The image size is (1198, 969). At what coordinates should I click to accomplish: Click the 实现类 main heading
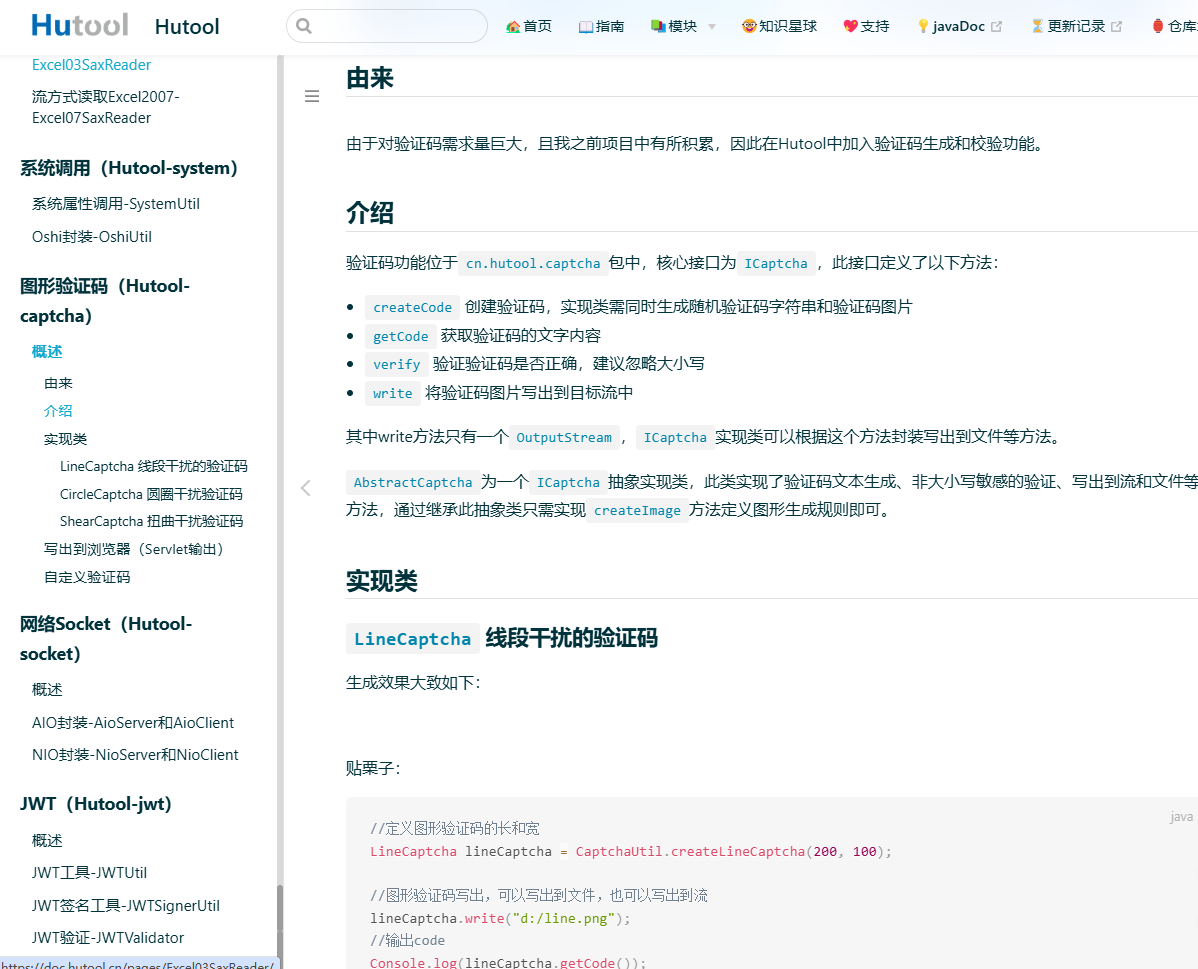pos(381,581)
